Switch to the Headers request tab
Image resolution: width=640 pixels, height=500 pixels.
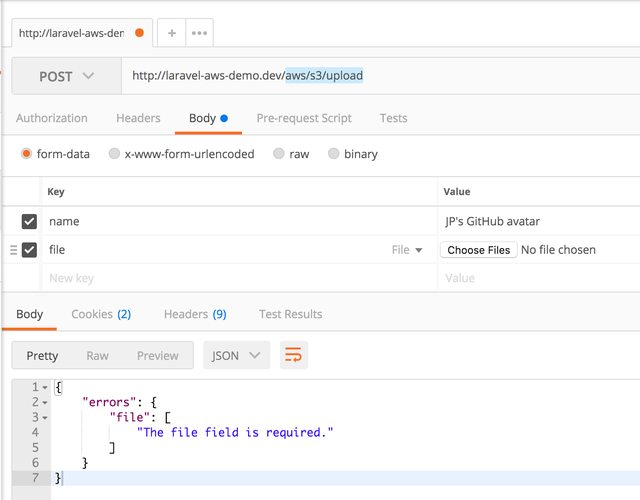(x=138, y=118)
